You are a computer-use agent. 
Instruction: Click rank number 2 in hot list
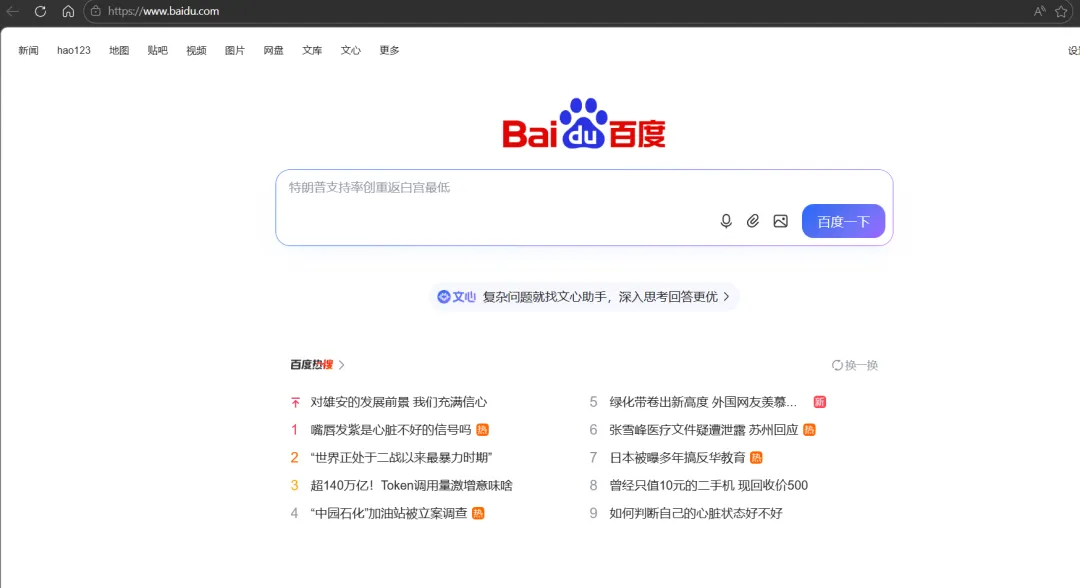[x=294, y=457]
